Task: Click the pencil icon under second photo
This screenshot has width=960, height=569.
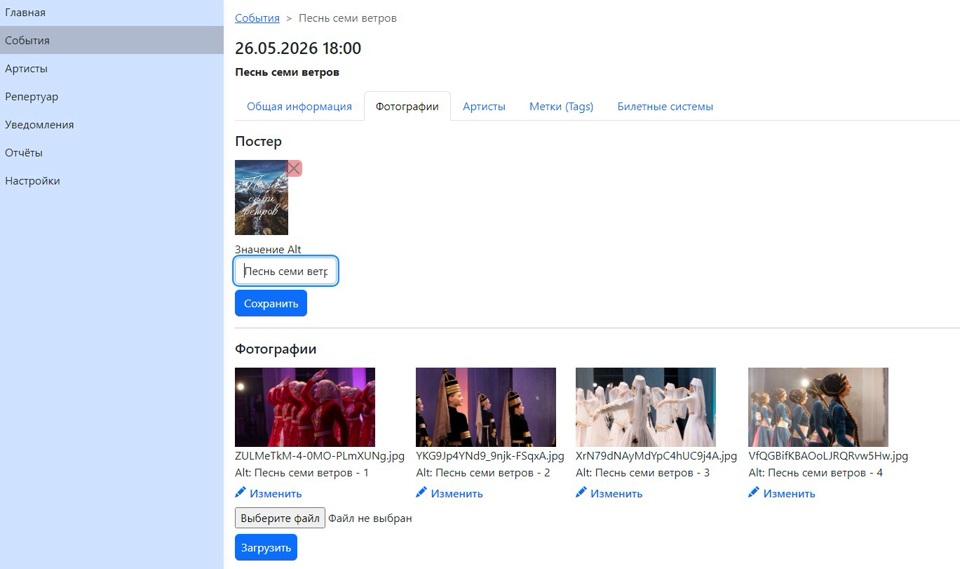Action: (x=422, y=493)
